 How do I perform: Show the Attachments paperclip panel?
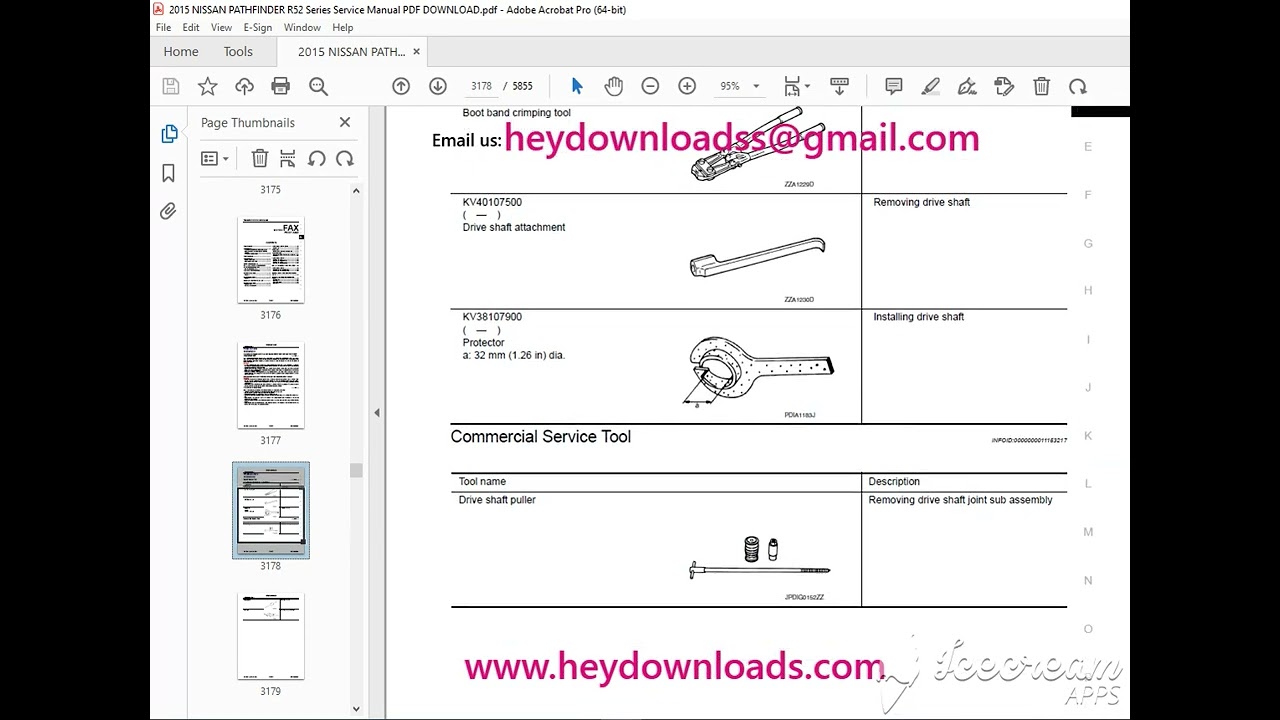tap(168, 211)
